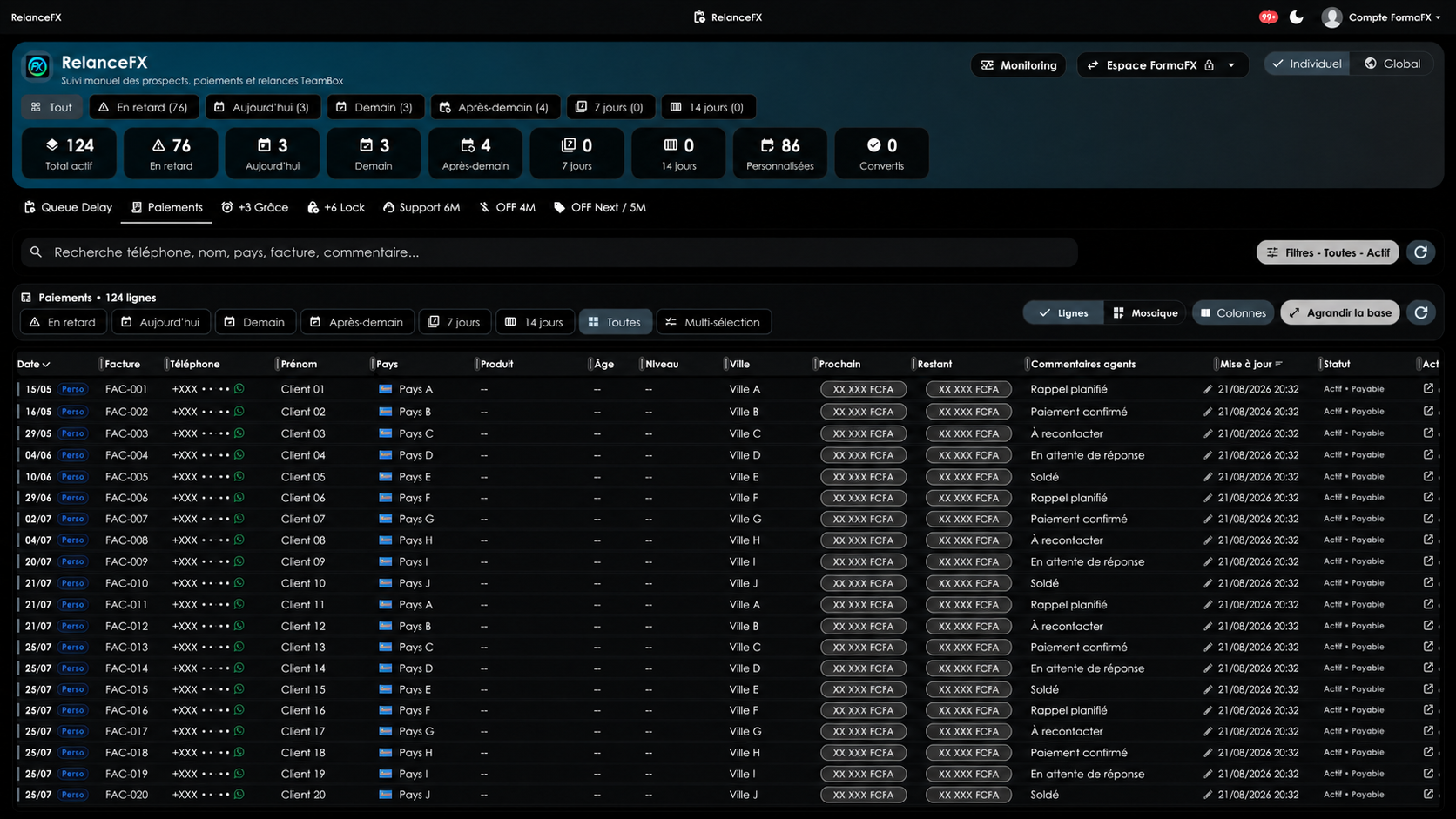Click the En retard (76) button
Viewport: 1456px width, 819px height.
pos(144,107)
